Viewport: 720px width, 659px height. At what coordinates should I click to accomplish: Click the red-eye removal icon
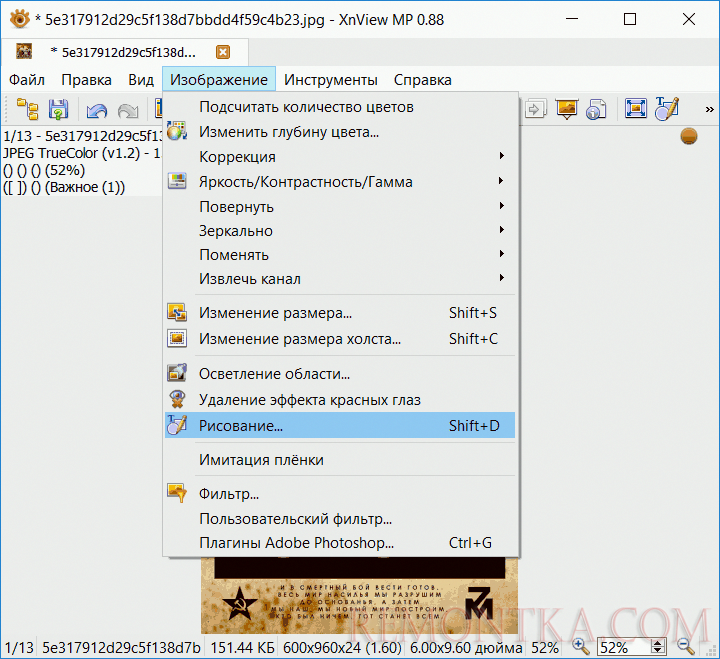click(x=177, y=399)
